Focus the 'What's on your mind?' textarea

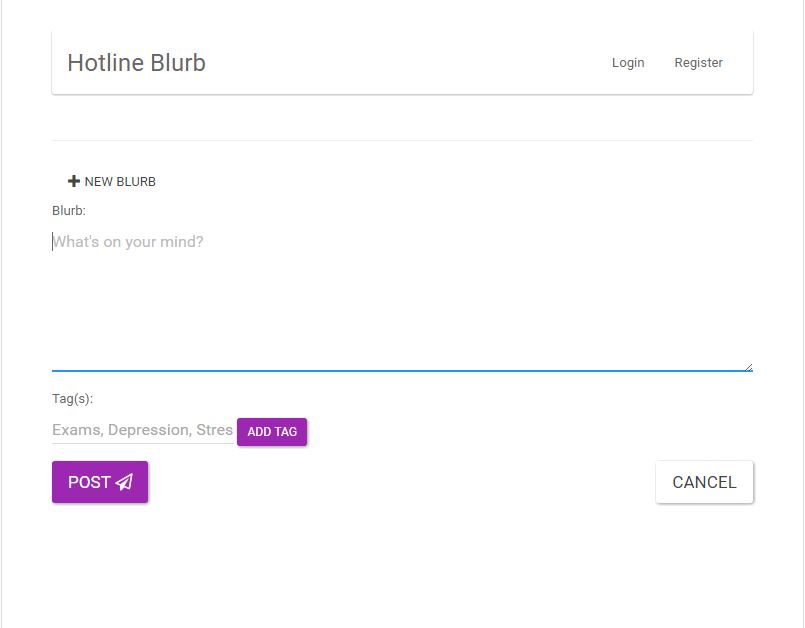tap(402, 299)
